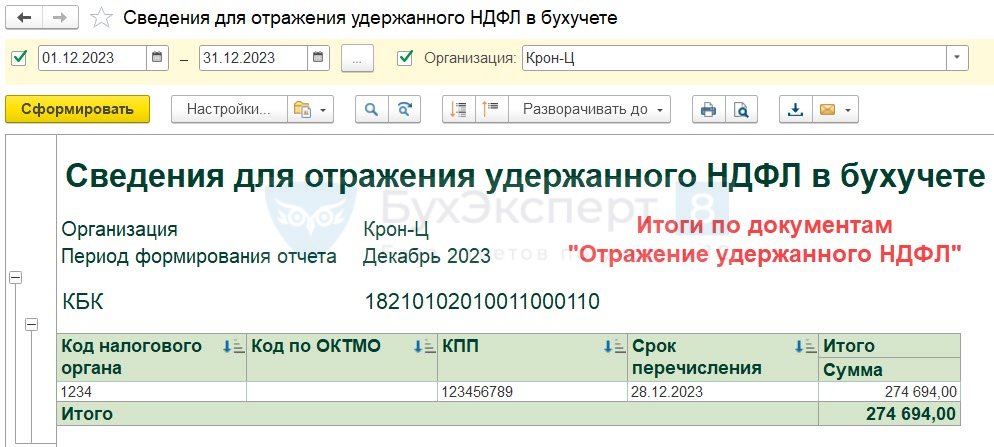
Task: Open period selection with ellipsis button
Action: (x=357, y=58)
